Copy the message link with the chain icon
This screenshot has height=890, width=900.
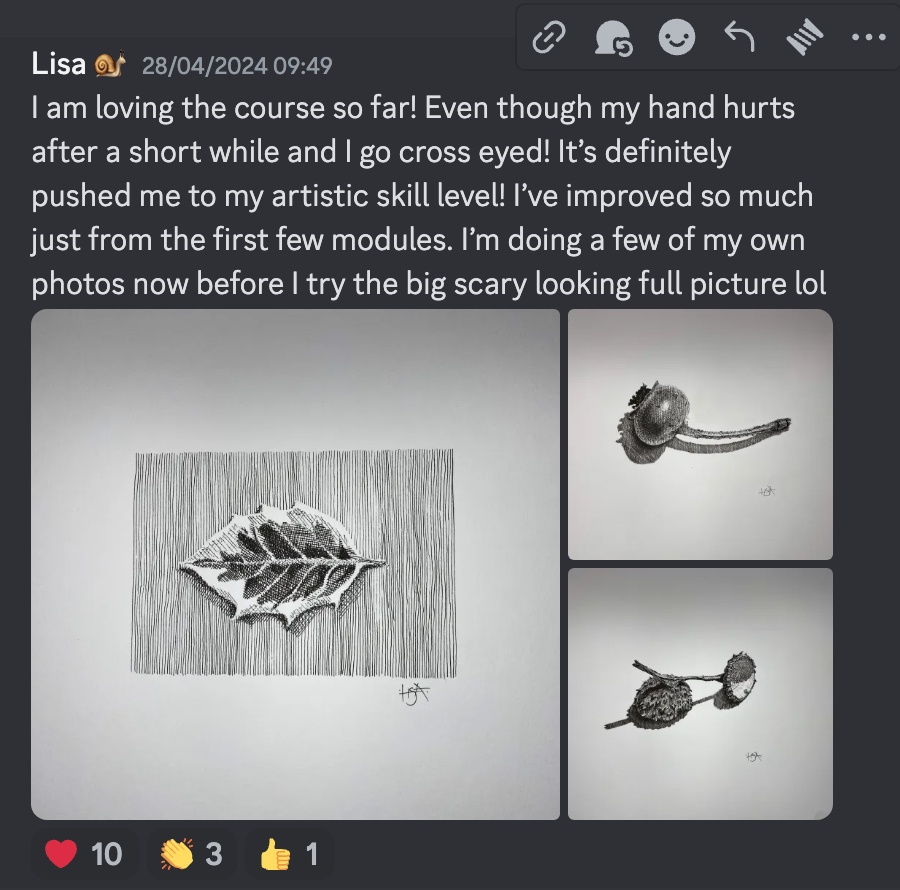548,38
